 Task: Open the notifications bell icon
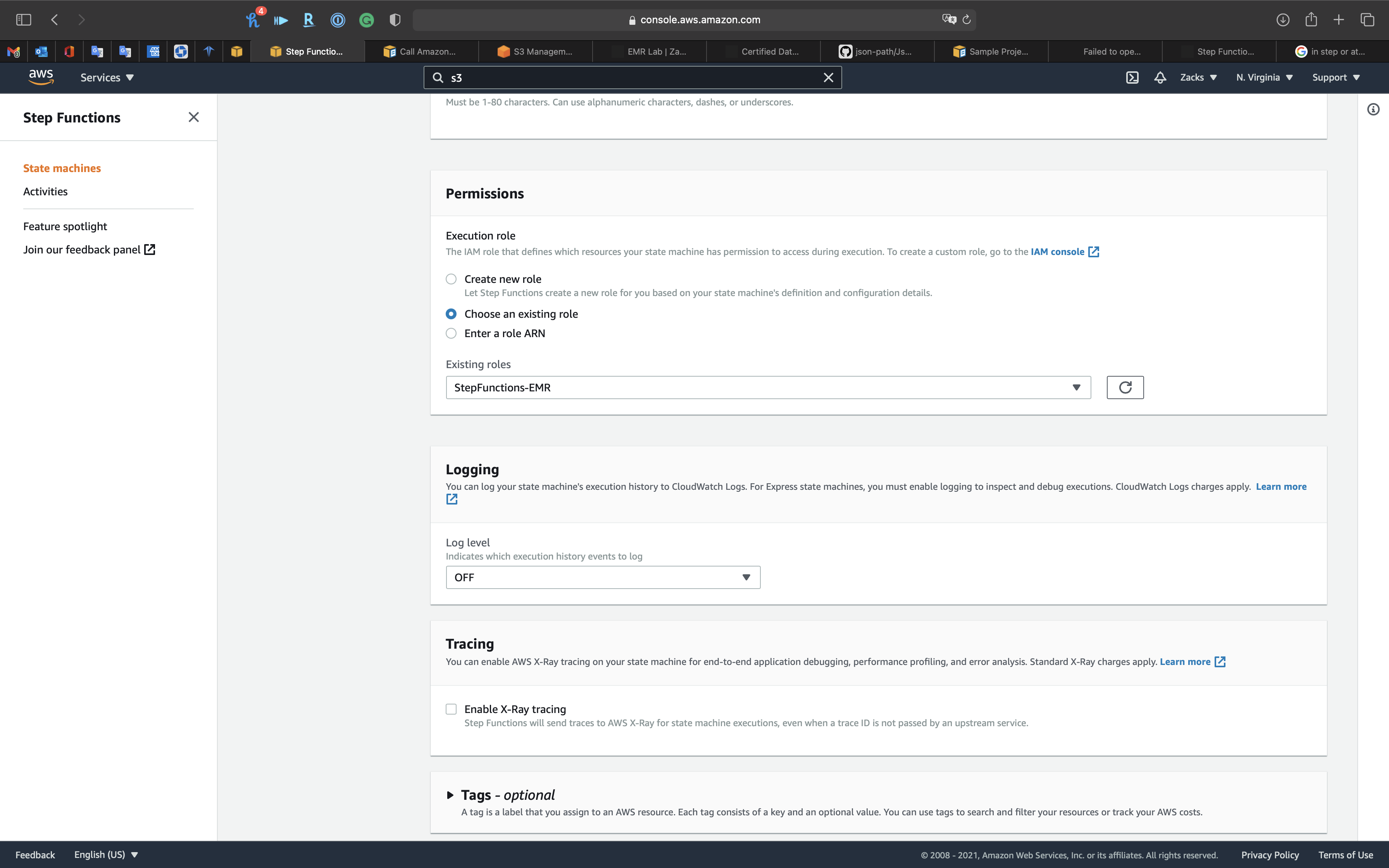tap(1160, 77)
